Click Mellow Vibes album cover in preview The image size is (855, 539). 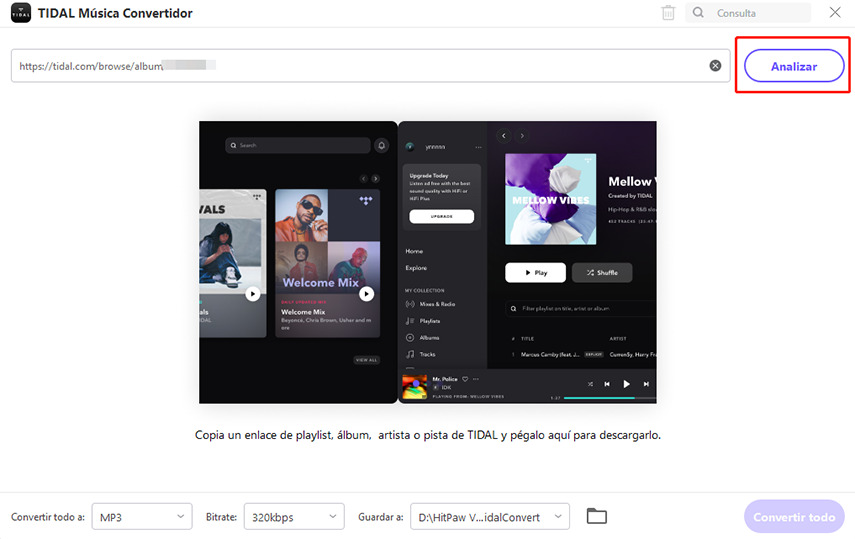[x=551, y=199]
